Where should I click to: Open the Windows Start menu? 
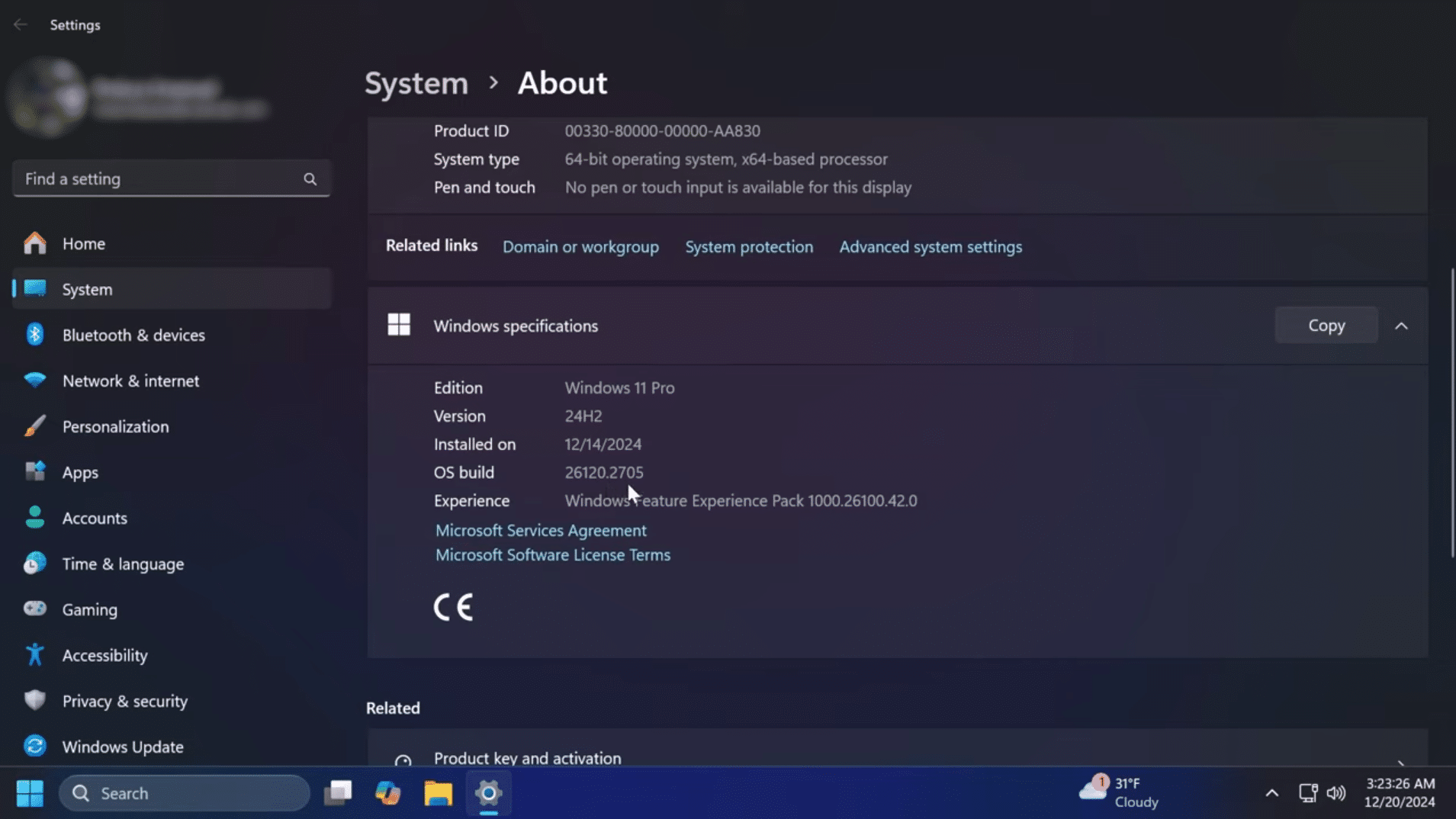point(30,793)
